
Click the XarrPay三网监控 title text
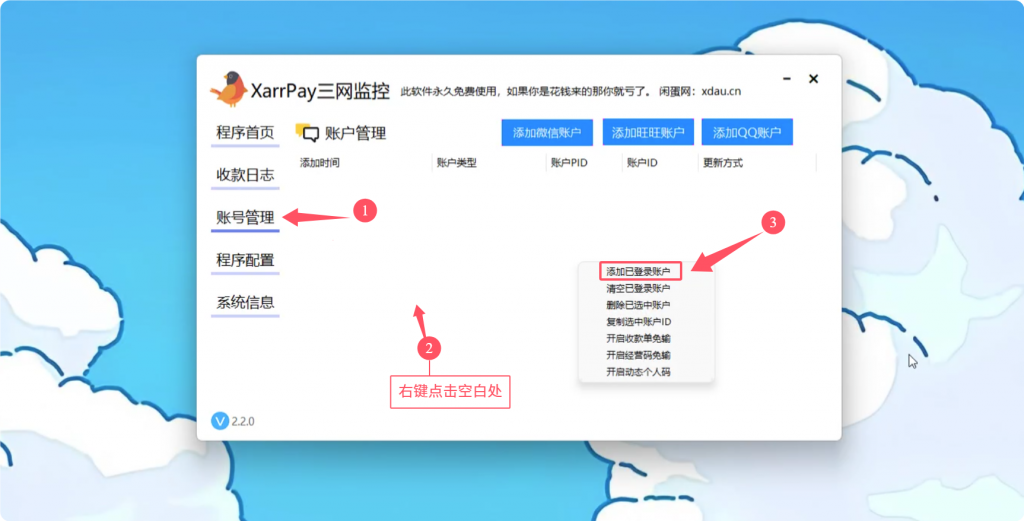pyautogui.click(x=320, y=92)
